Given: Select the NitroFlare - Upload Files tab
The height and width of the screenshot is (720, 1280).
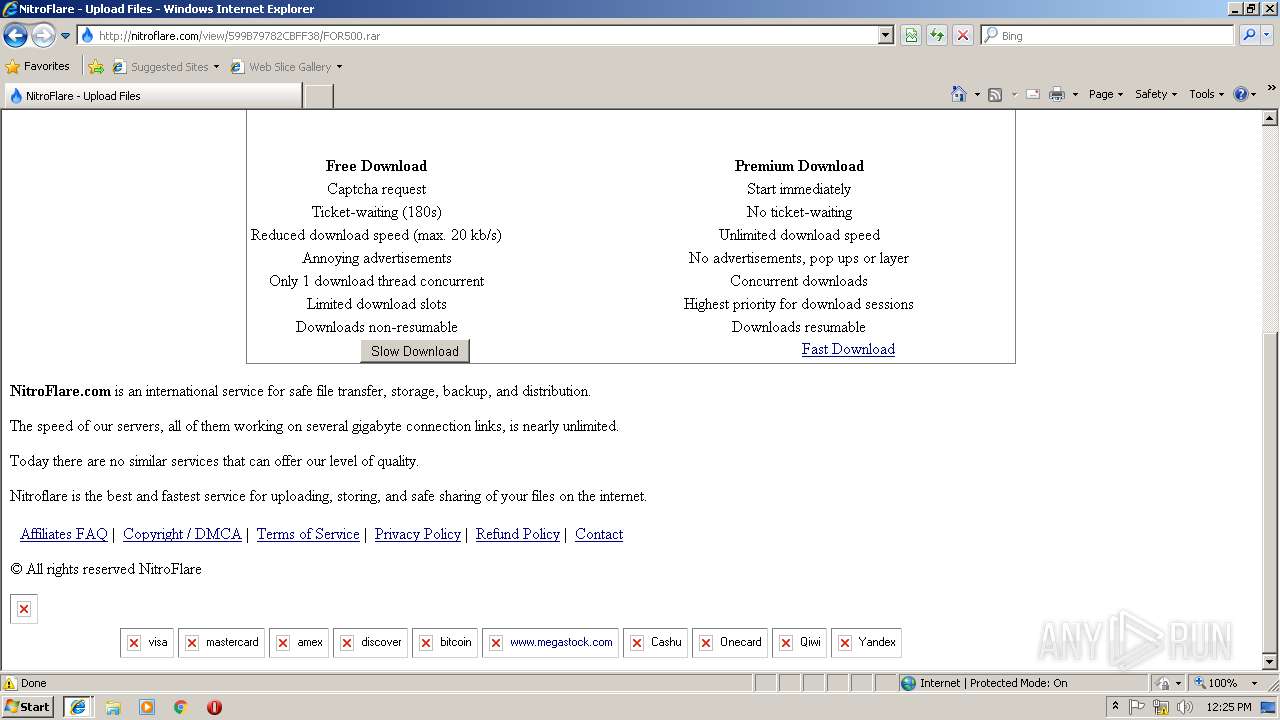Looking at the screenshot, I should (152, 96).
